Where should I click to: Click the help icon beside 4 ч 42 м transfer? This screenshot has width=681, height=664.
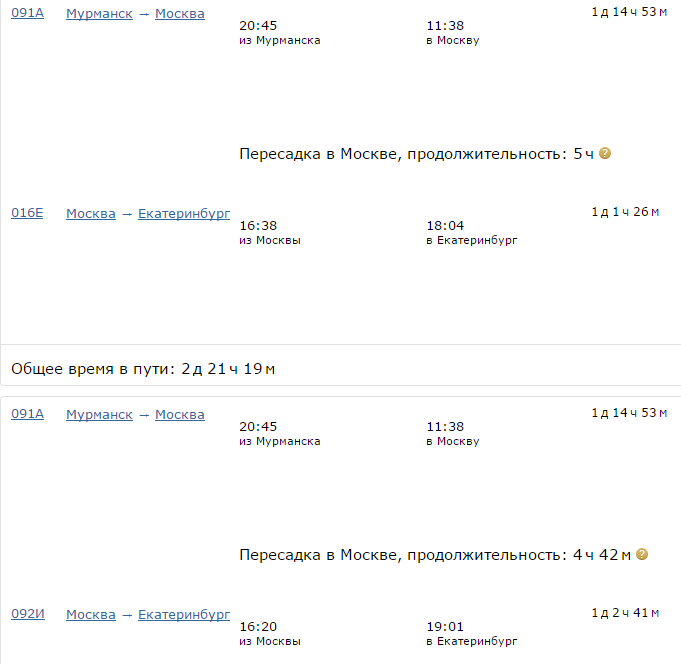coord(642,554)
